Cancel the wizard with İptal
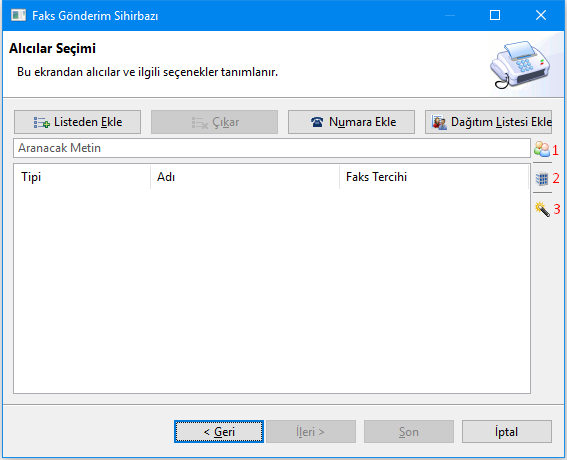 pyautogui.click(x=507, y=431)
